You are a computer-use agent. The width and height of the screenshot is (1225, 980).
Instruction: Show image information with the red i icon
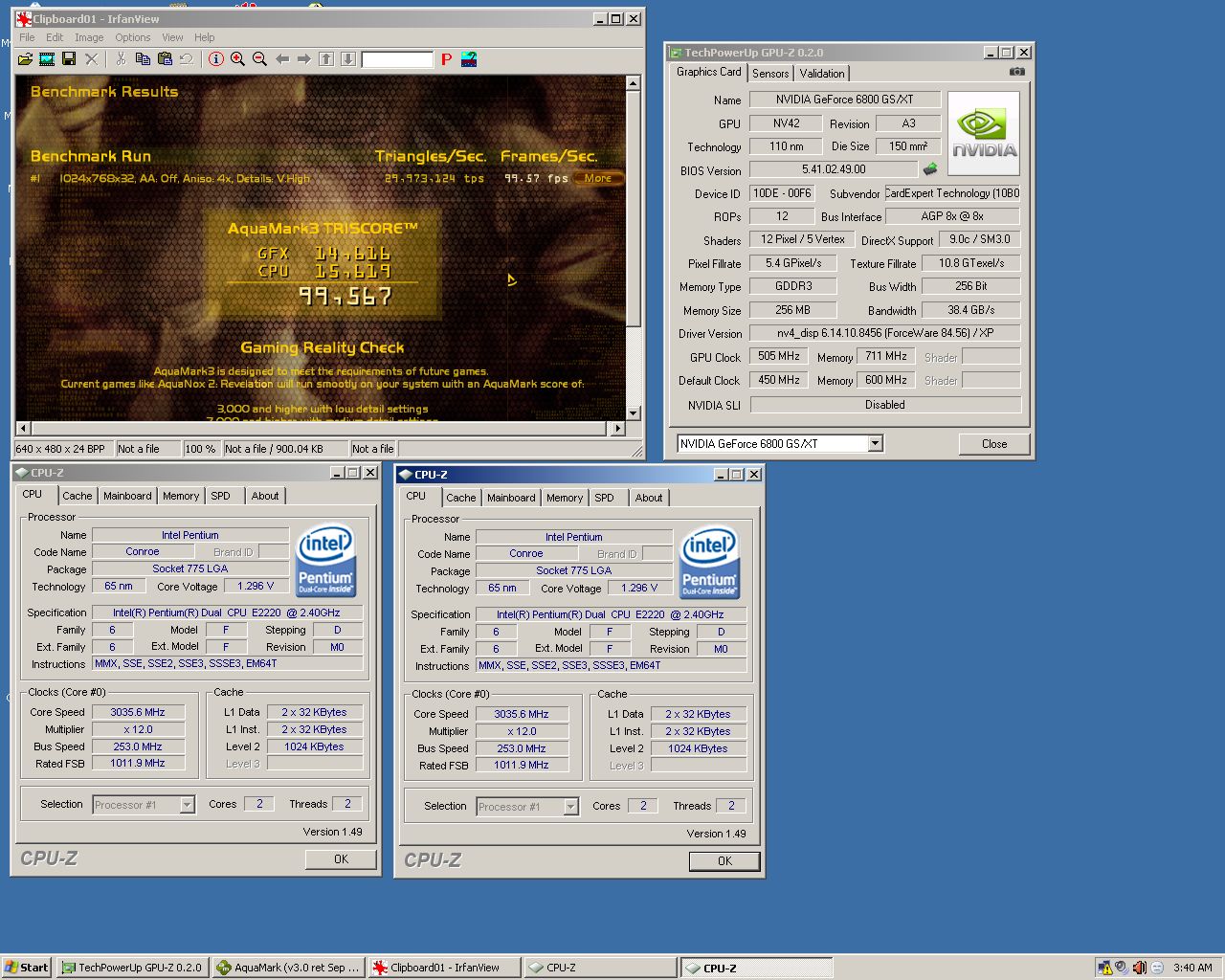click(216, 59)
